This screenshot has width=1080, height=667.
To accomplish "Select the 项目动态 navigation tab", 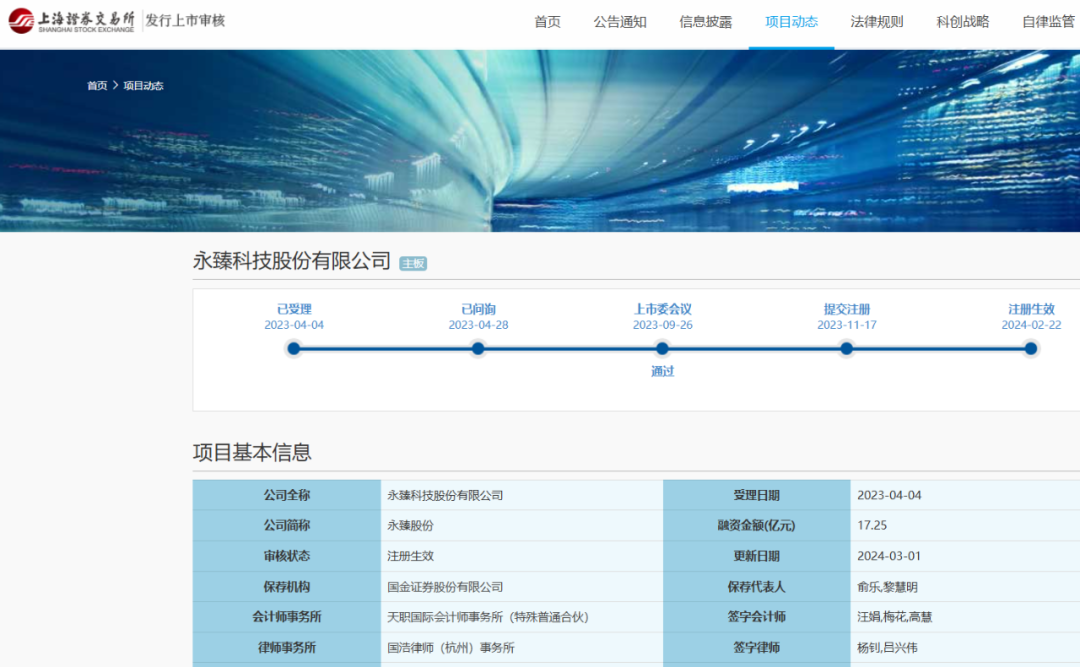I will pos(791,22).
